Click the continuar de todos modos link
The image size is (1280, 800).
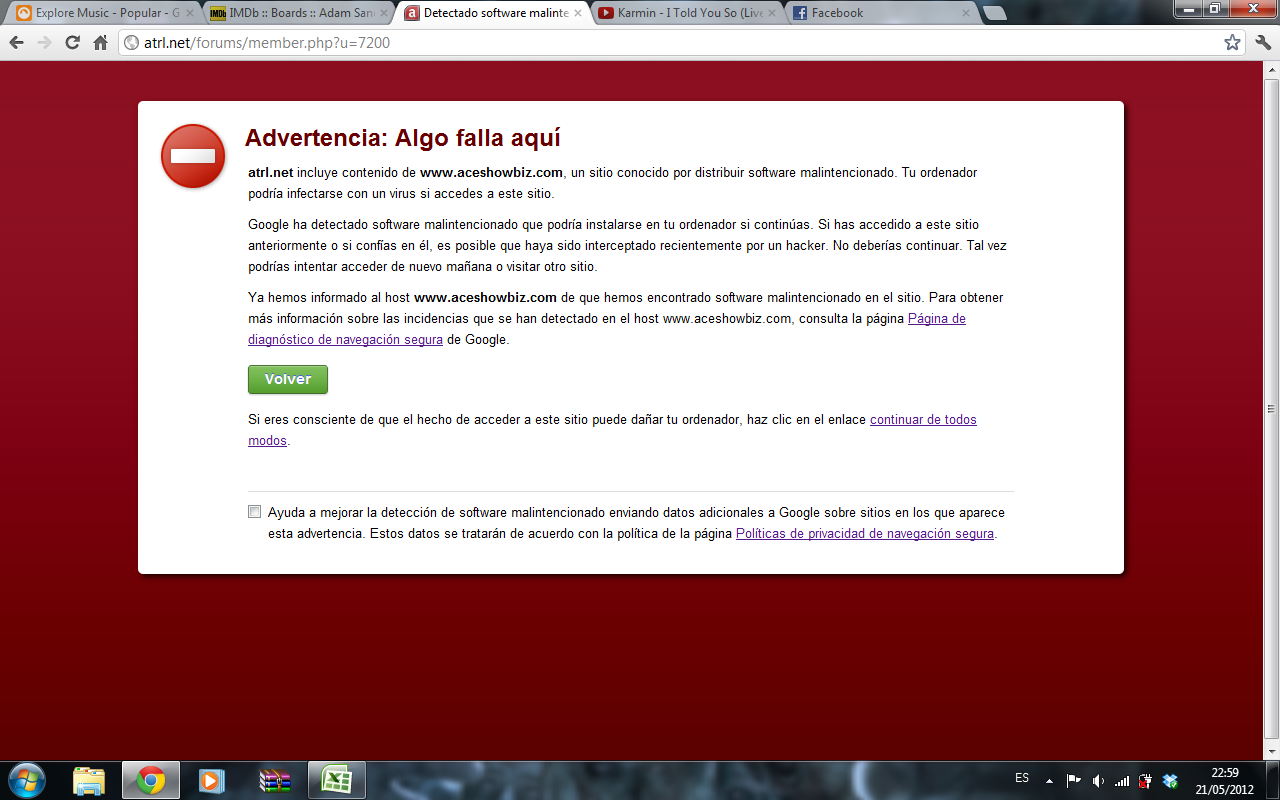point(612,430)
